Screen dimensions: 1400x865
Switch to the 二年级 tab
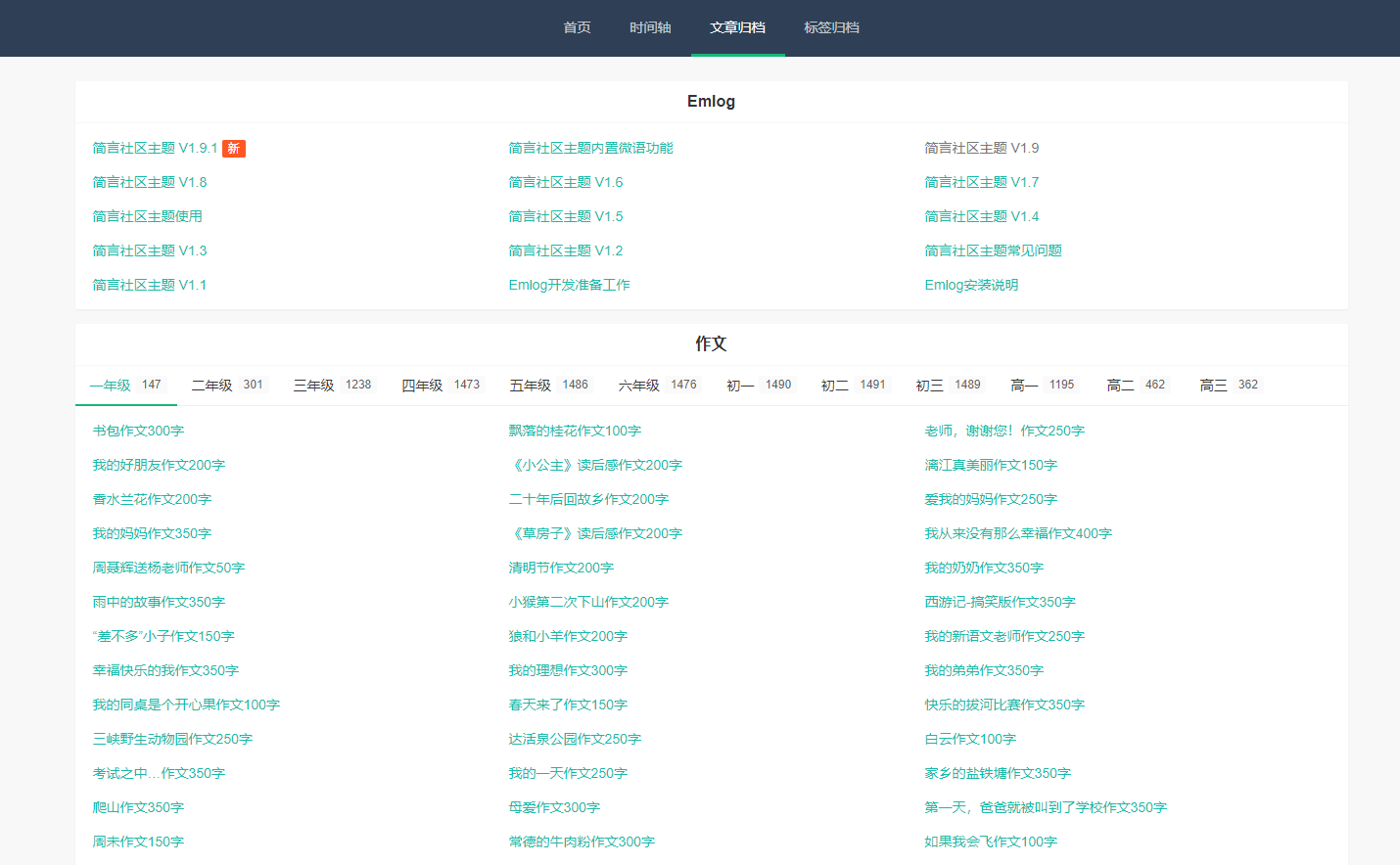tap(227, 385)
